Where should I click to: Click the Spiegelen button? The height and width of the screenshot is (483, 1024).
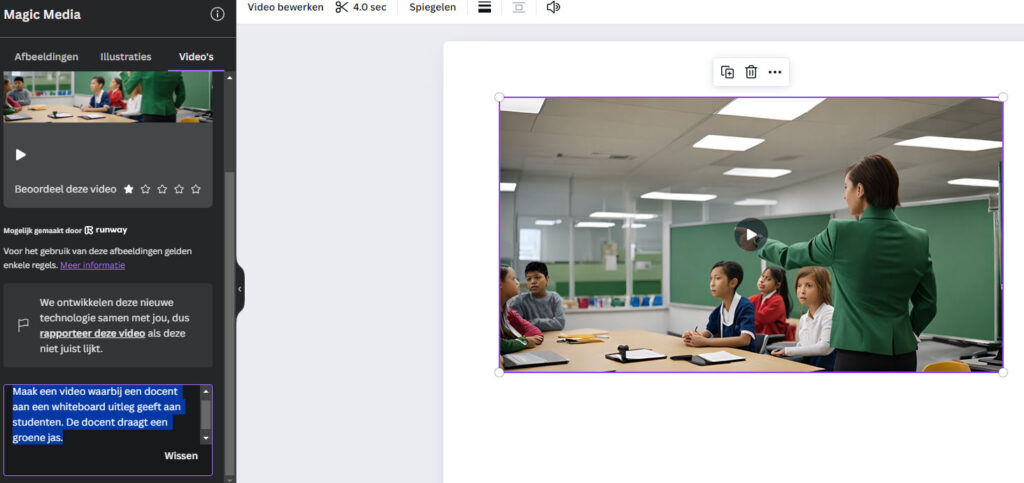click(432, 7)
